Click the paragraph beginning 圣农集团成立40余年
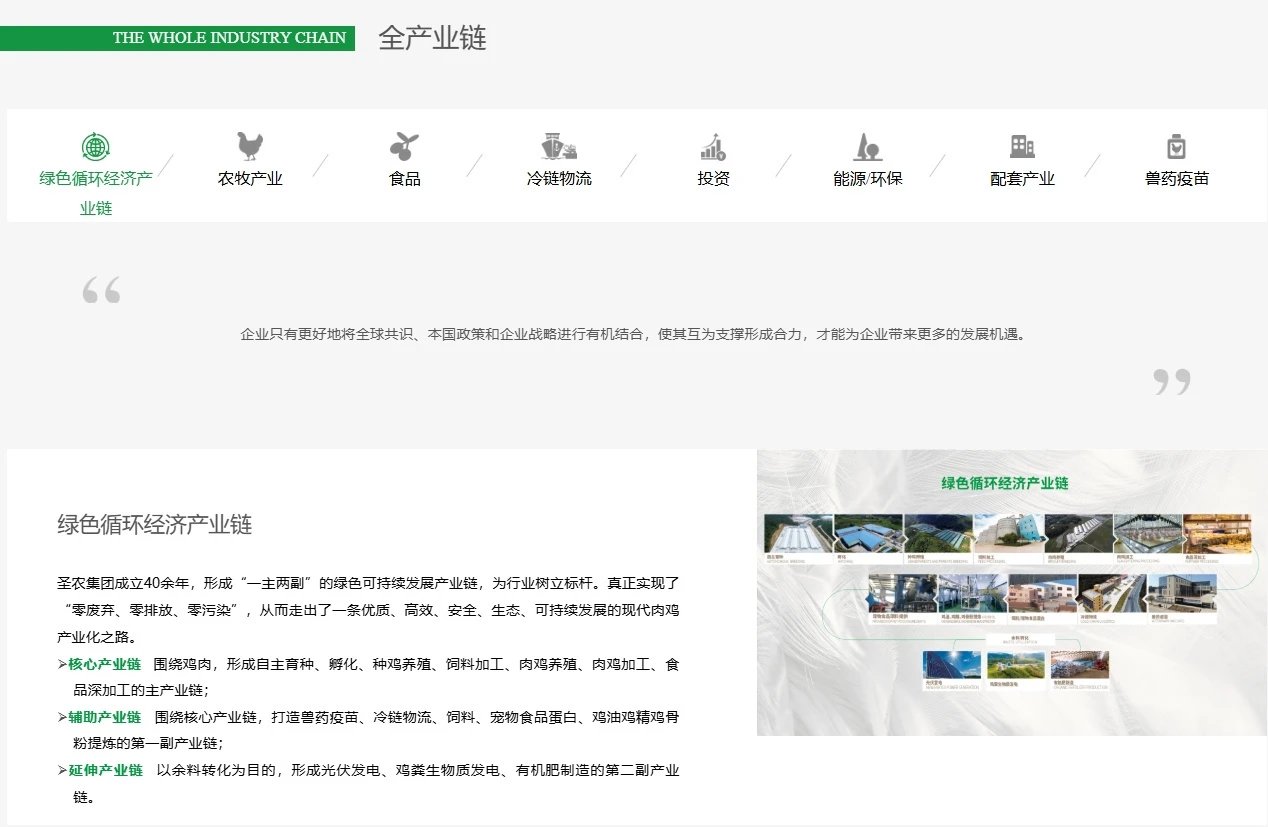 (x=368, y=609)
